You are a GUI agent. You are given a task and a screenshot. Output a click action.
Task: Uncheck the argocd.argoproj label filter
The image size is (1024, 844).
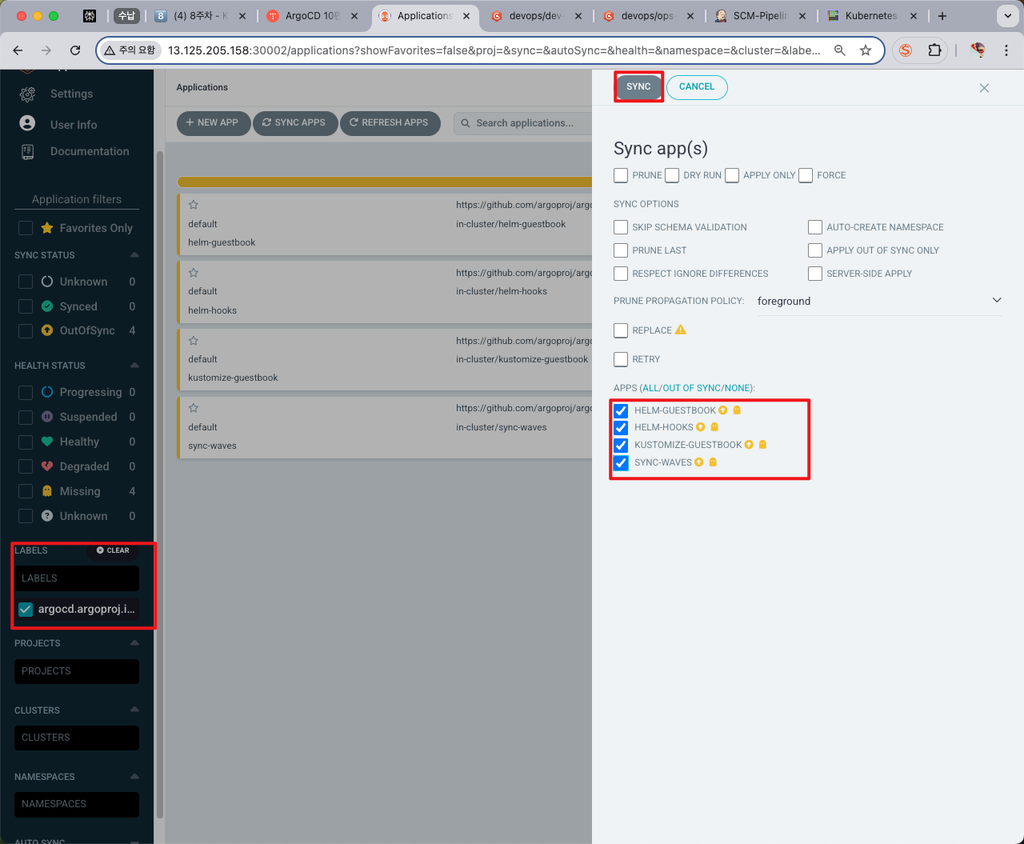coord(25,609)
